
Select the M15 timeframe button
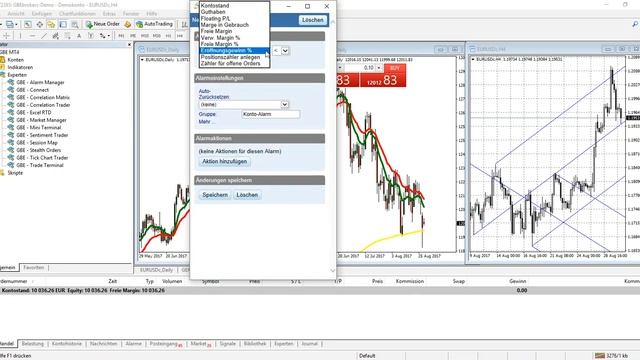point(145,36)
